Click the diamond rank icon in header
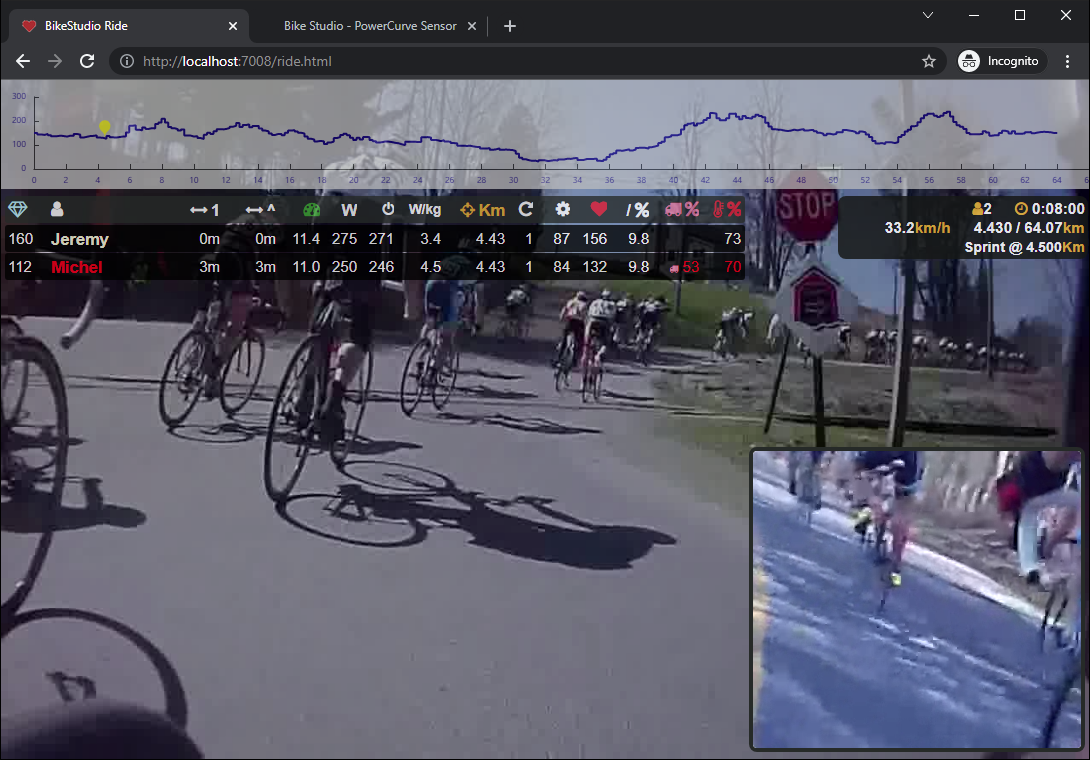This screenshot has width=1090, height=760. [x=17, y=209]
